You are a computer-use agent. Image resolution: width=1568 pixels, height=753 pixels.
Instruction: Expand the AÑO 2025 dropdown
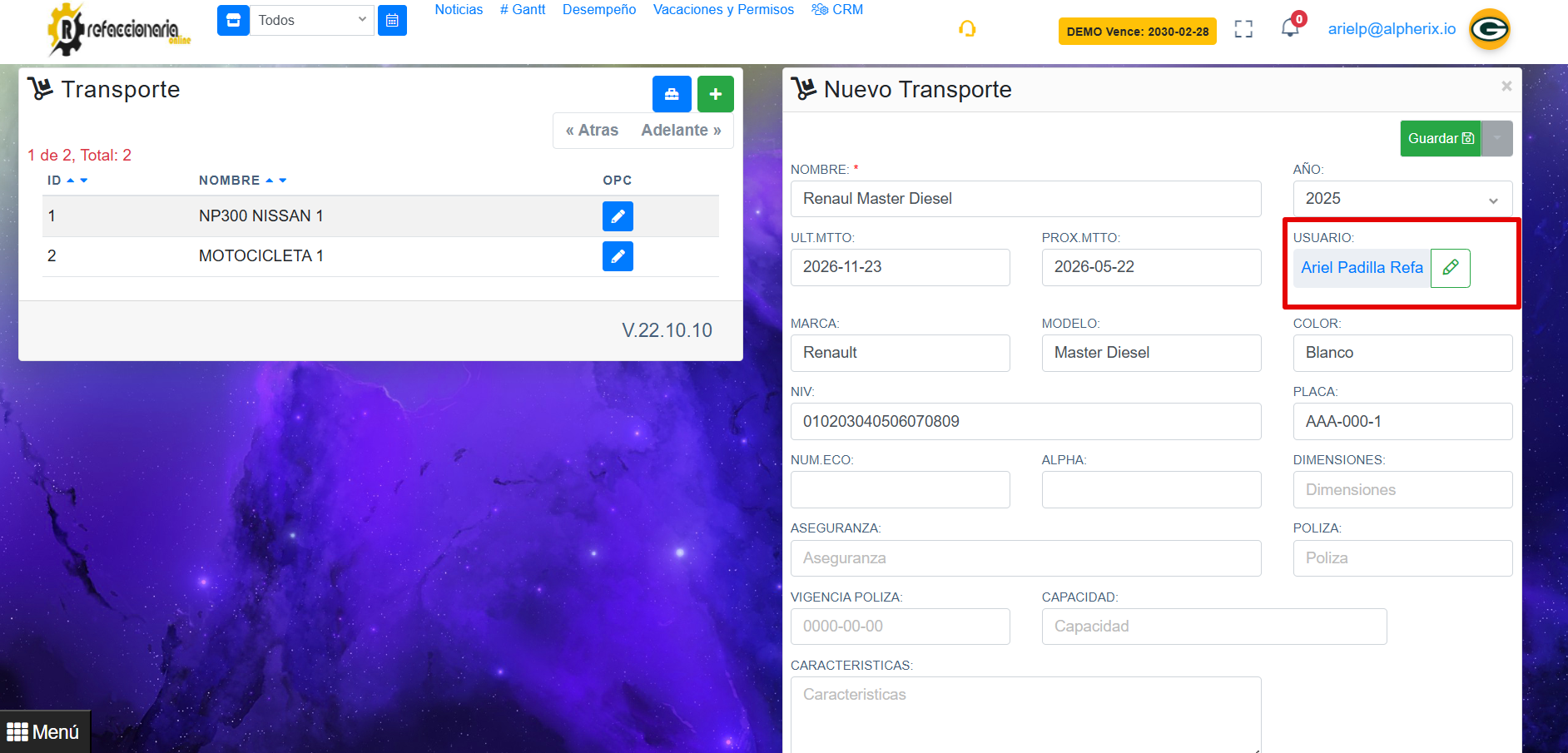pos(1402,199)
